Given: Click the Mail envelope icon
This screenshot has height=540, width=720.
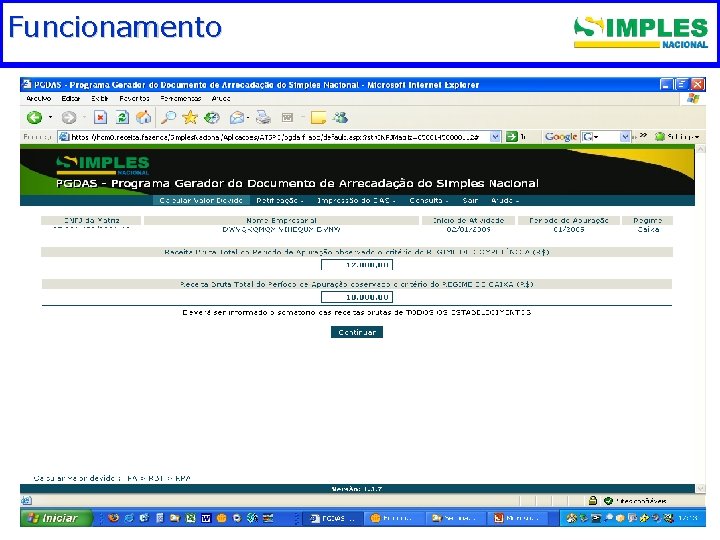Looking at the screenshot, I should 237,118.
